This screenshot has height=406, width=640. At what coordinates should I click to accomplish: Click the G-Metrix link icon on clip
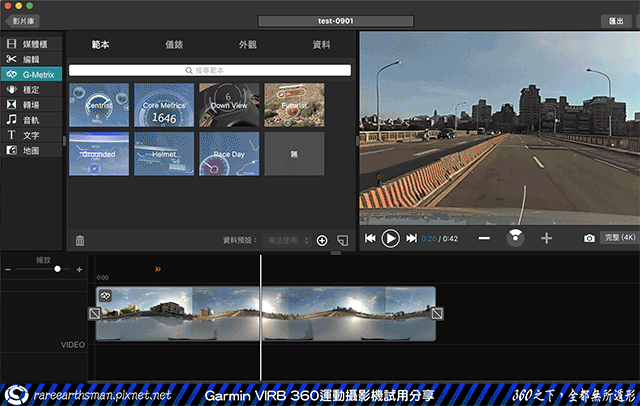click(104, 295)
